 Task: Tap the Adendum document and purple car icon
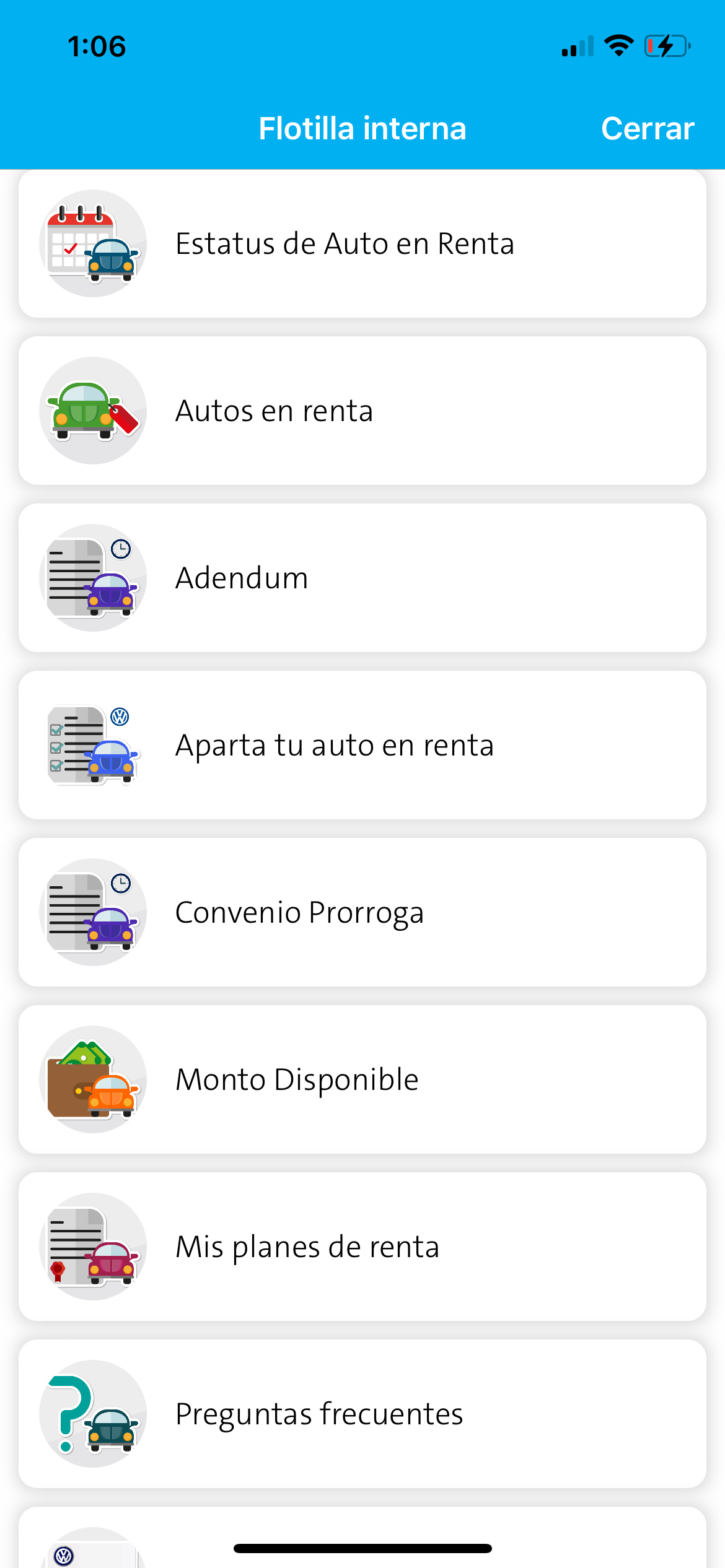tap(93, 578)
